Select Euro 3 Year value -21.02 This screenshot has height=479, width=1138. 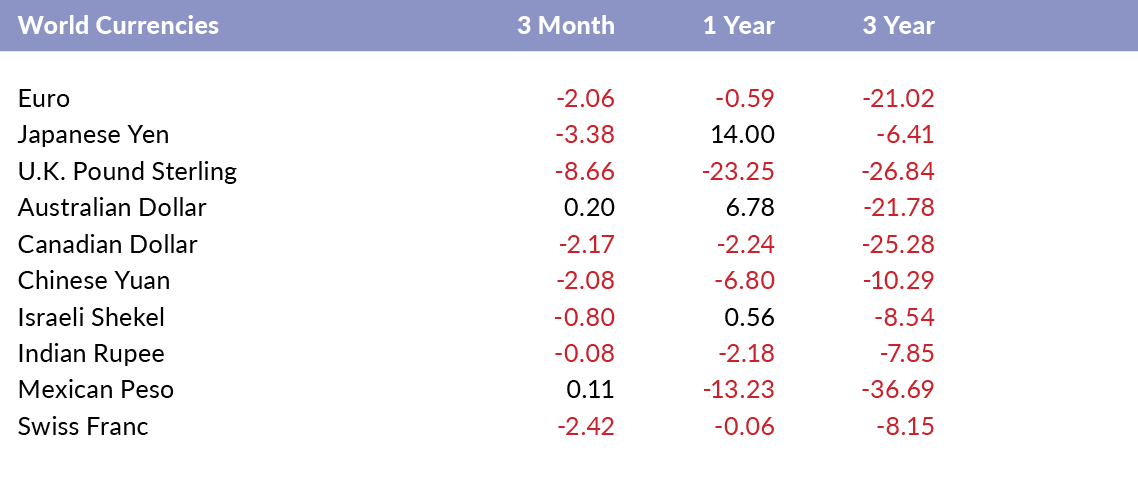[898, 99]
